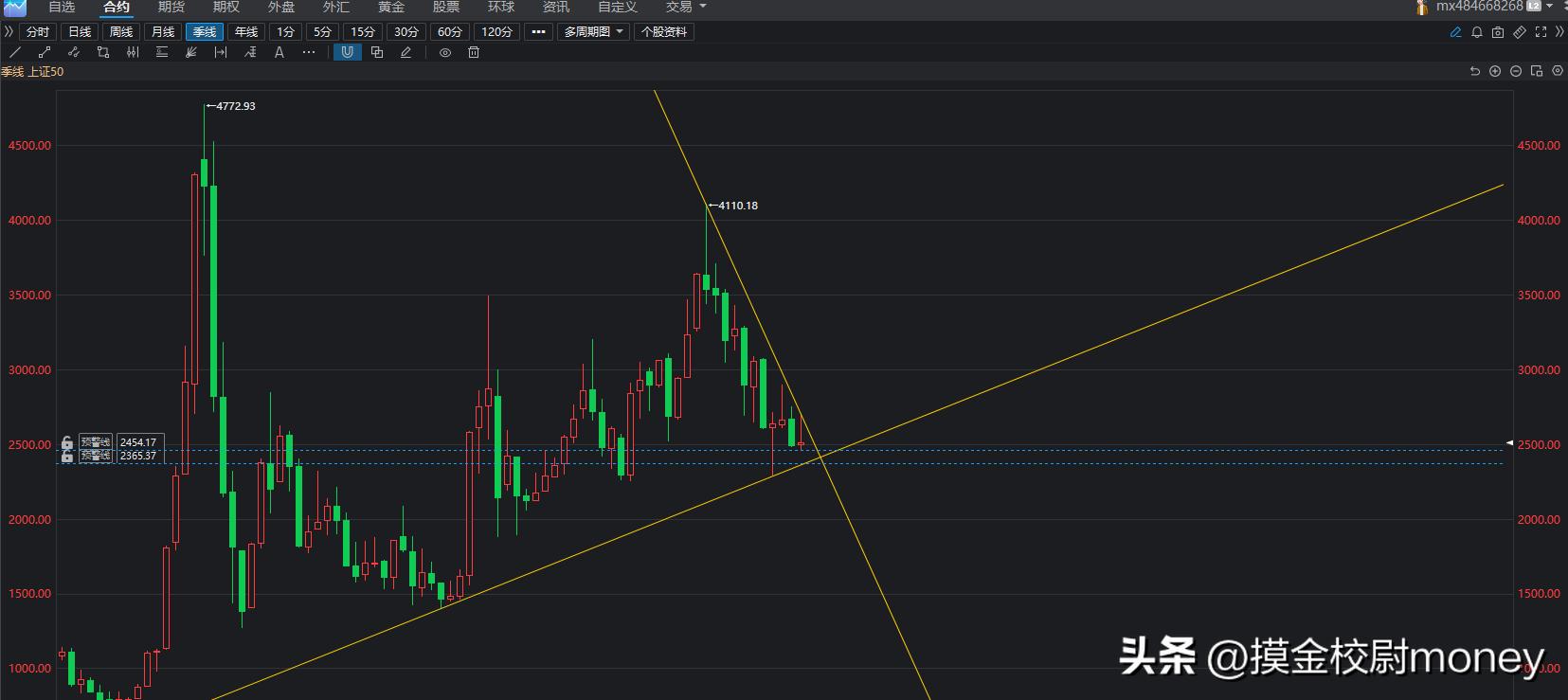The height and width of the screenshot is (700, 1568).
Task: Click the lock on the 2454.17 alert line
Action: pos(67,442)
